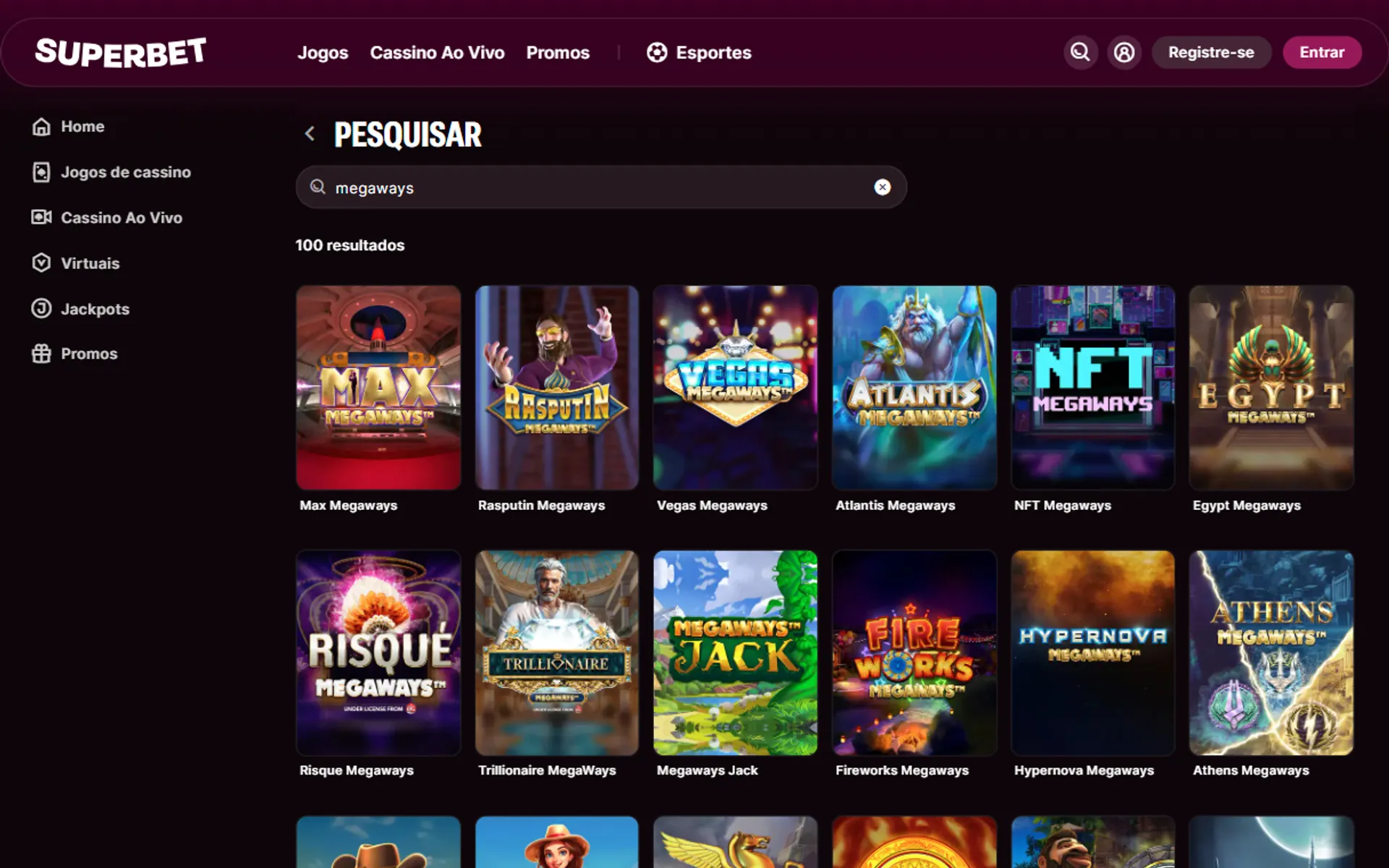Go back using the arrow beside Pesquisar

310,134
